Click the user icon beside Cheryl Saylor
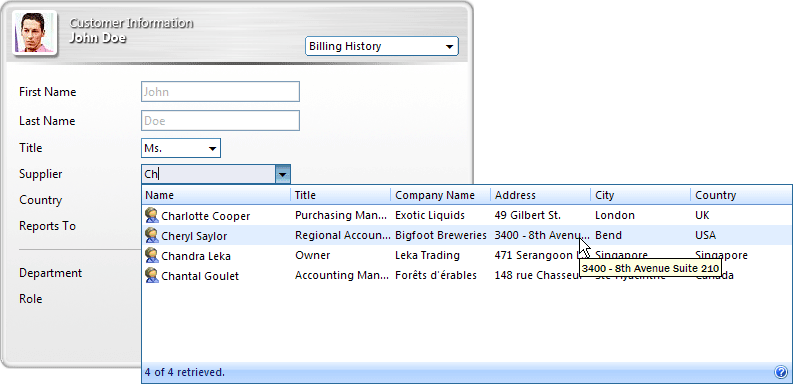 (152, 235)
